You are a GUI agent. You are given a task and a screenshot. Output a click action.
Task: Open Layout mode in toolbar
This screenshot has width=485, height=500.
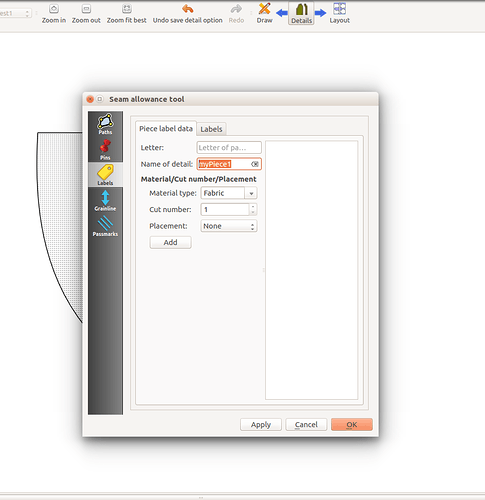pyautogui.click(x=339, y=13)
